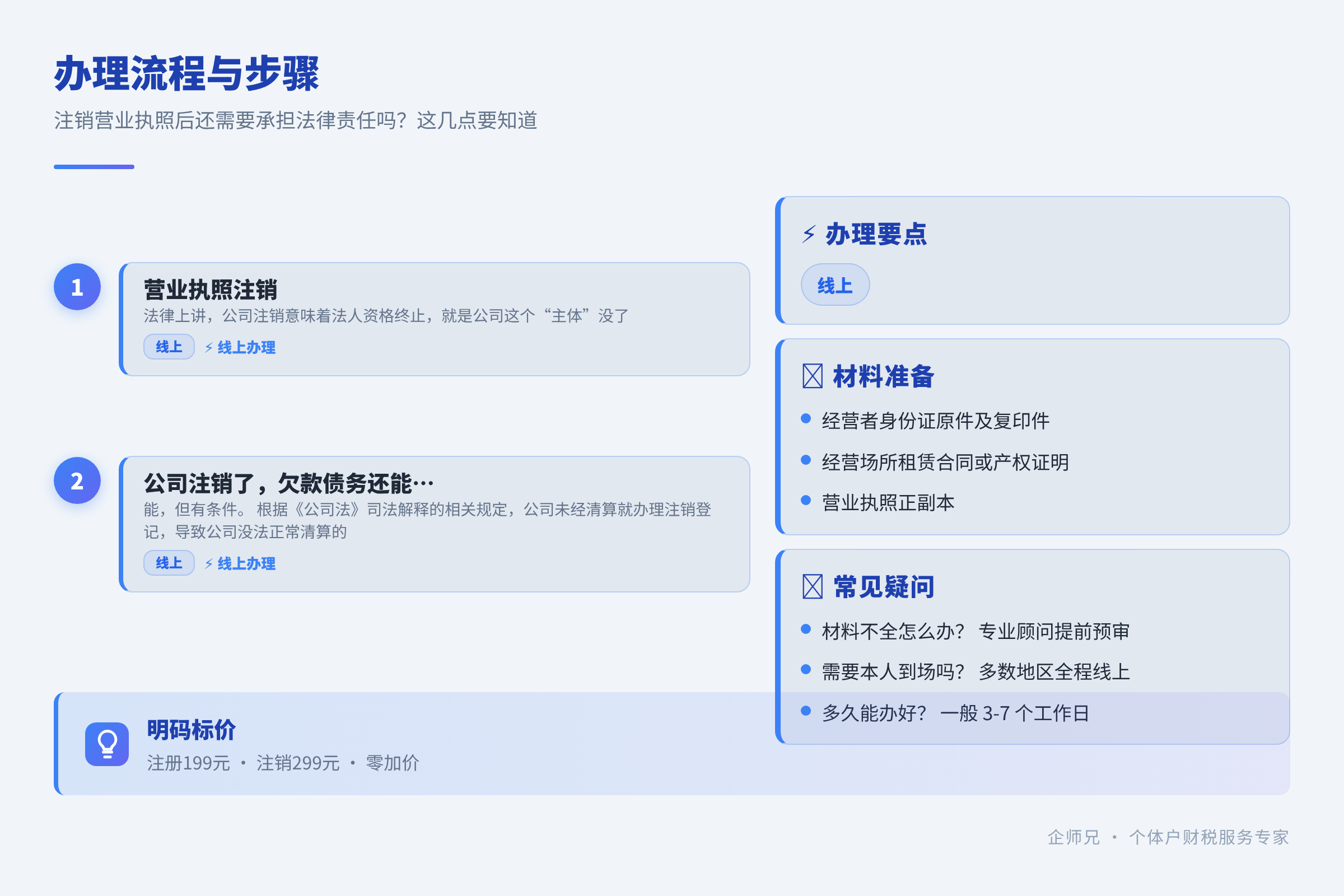Click the 办理要点 section heading

coord(876,234)
